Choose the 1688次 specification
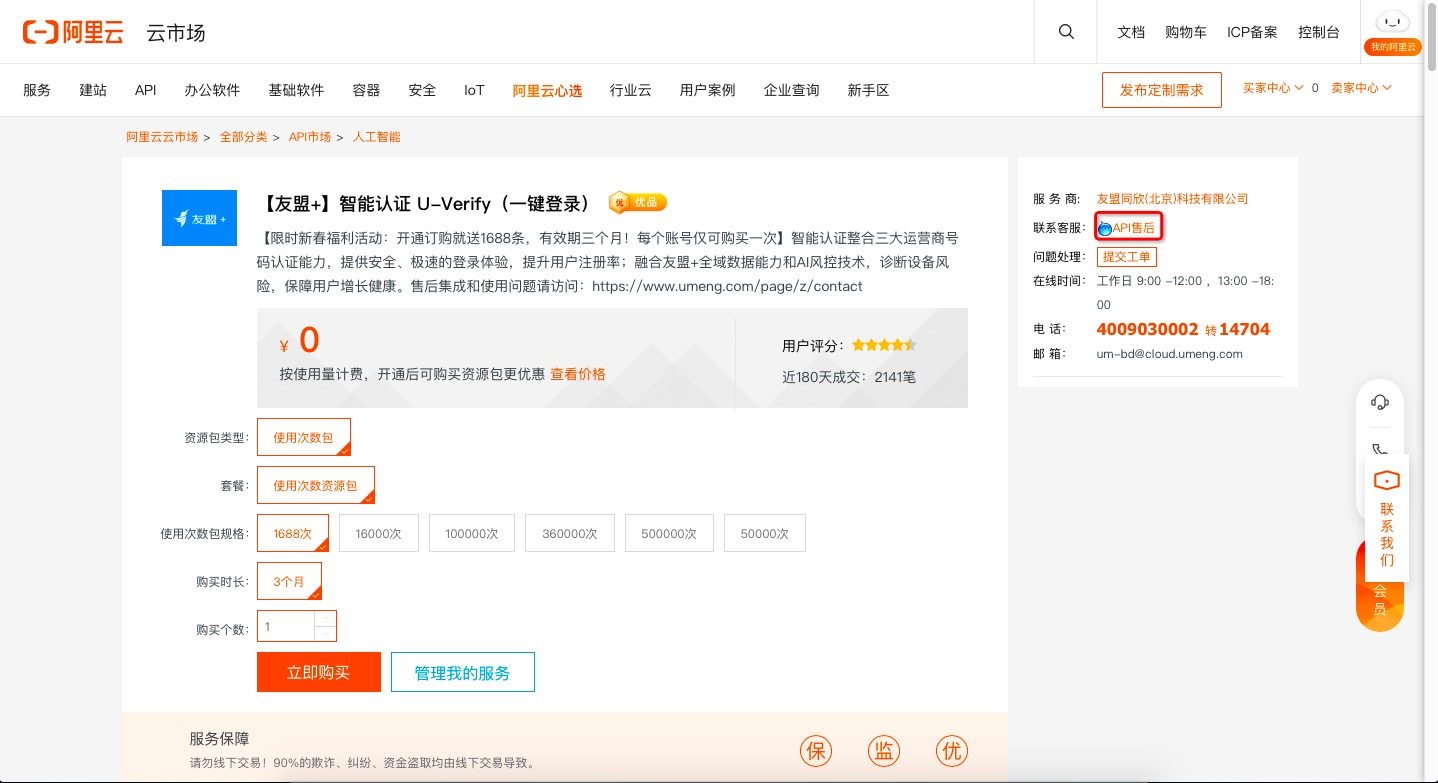Image resolution: width=1438 pixels, height=783 pixels. (x=293, y=533)
